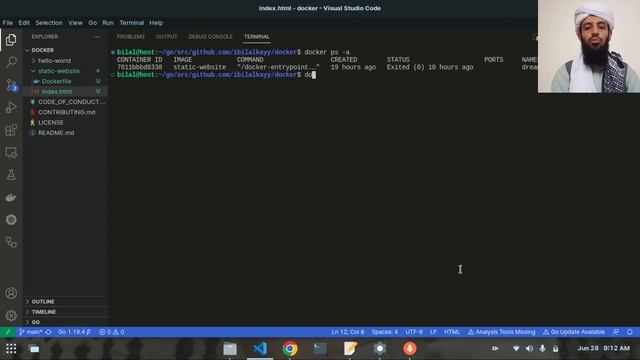This screenshot has width=640, height=360.
Task: Open the File menu
Action: pos(8,23)
